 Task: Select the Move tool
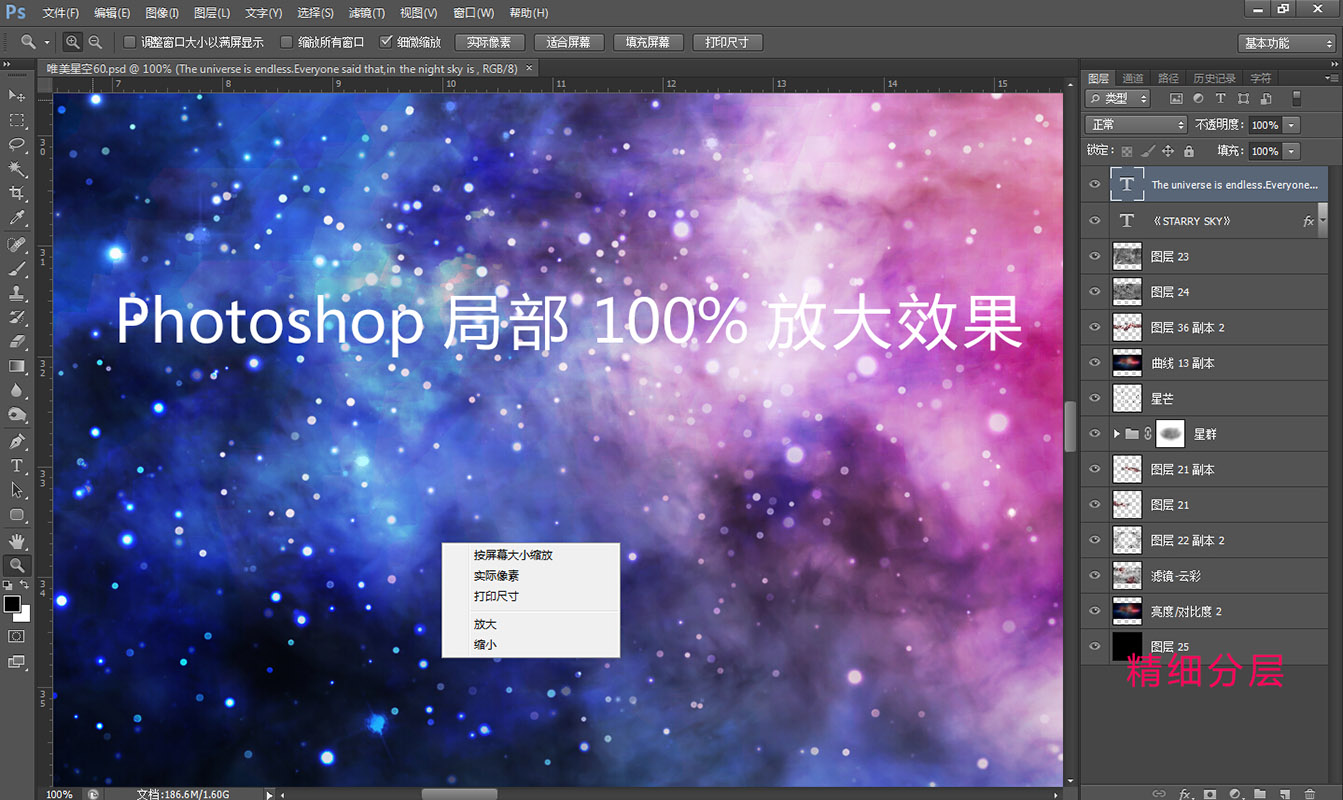(x=17, y=95)
